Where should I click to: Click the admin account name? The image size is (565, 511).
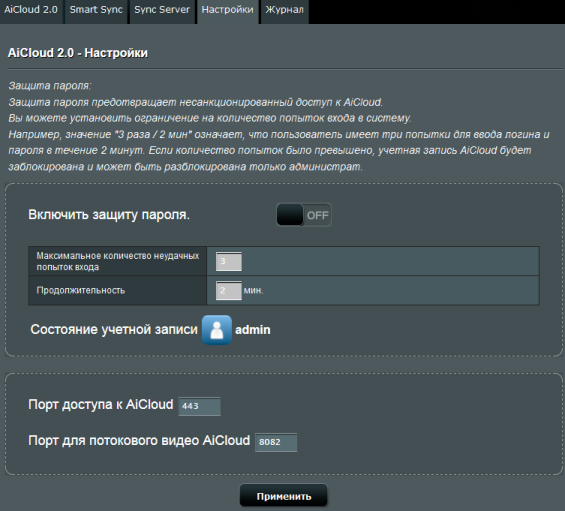tap(253, 330)
